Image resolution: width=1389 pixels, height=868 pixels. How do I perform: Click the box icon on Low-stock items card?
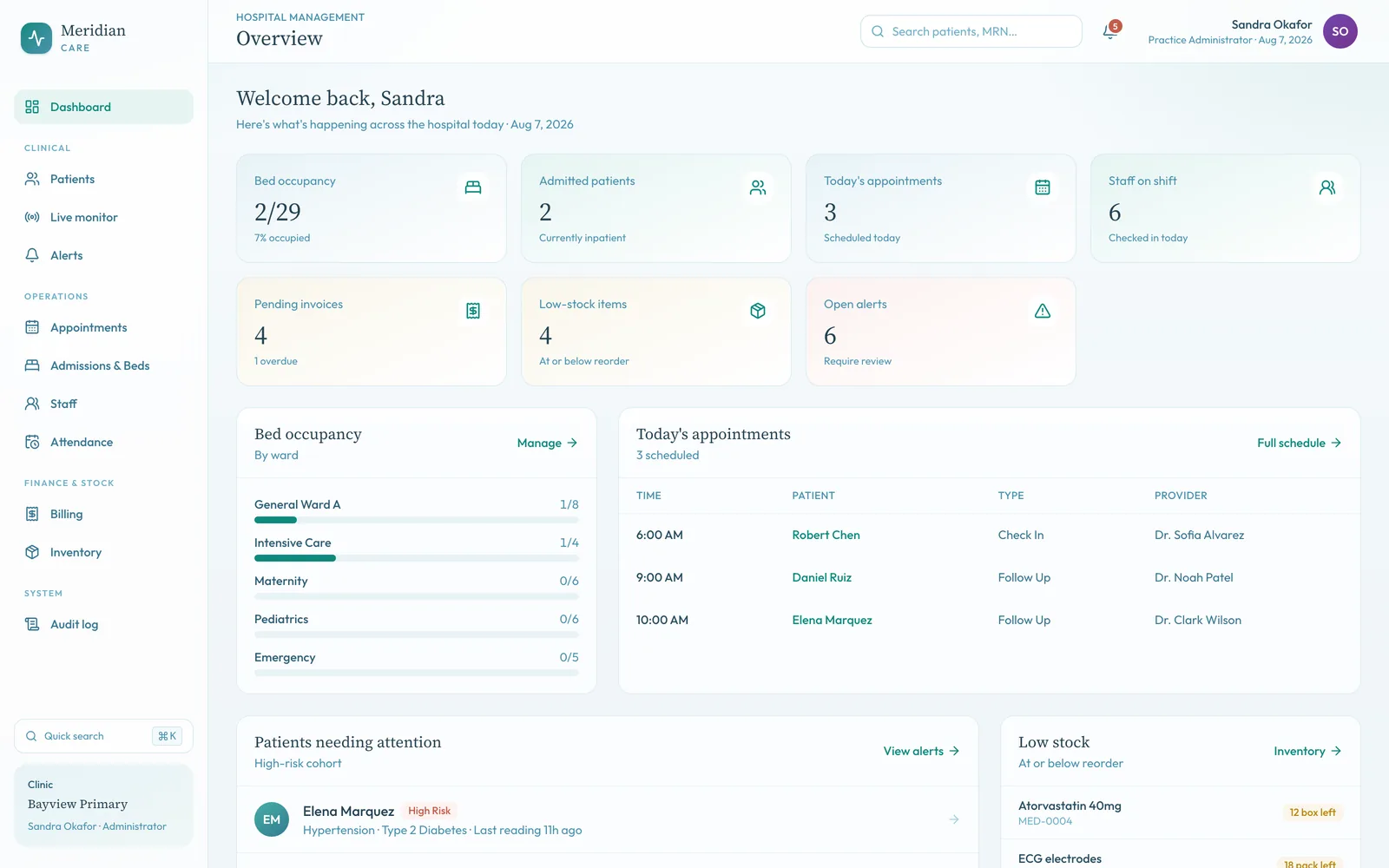coord(758,311)
